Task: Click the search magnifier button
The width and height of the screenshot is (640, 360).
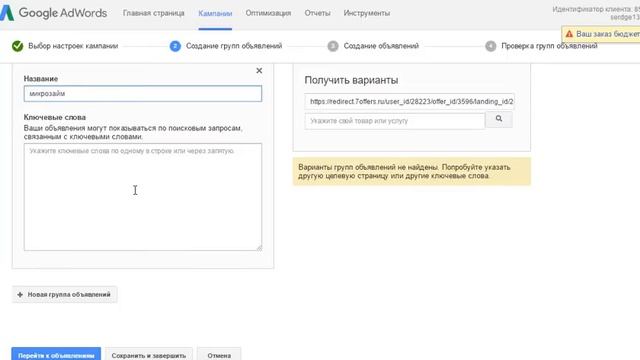Action: coord(499,119)
